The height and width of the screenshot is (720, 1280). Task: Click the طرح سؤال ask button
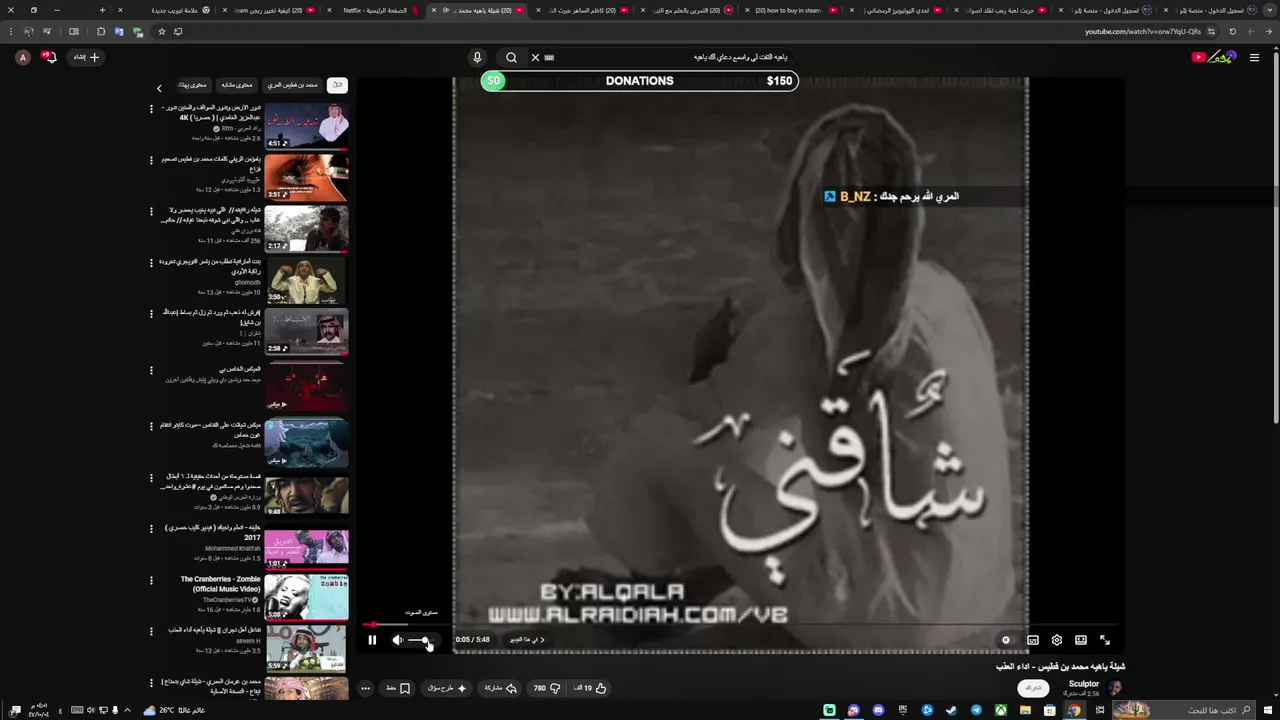[447, 688]
